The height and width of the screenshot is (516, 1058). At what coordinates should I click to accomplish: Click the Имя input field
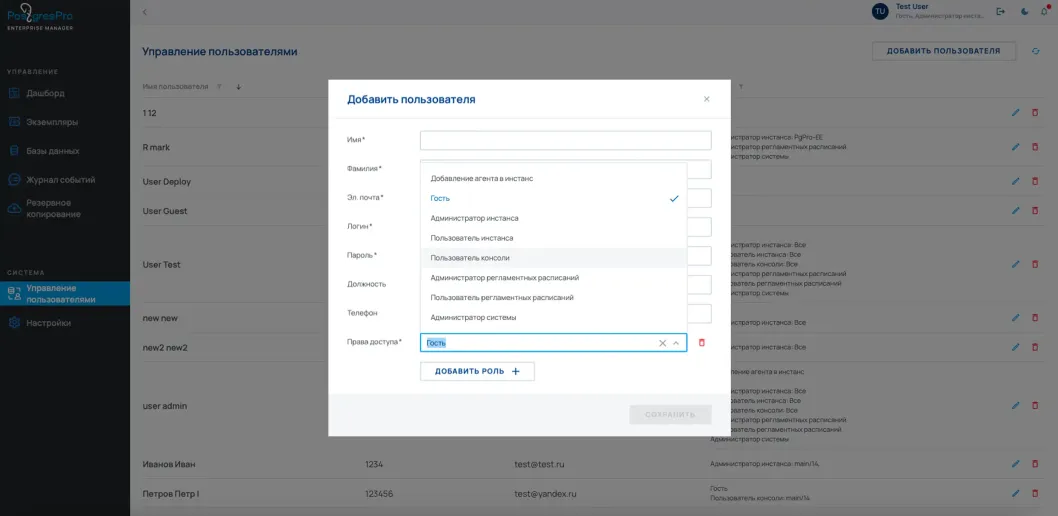[x=565, y=140]
